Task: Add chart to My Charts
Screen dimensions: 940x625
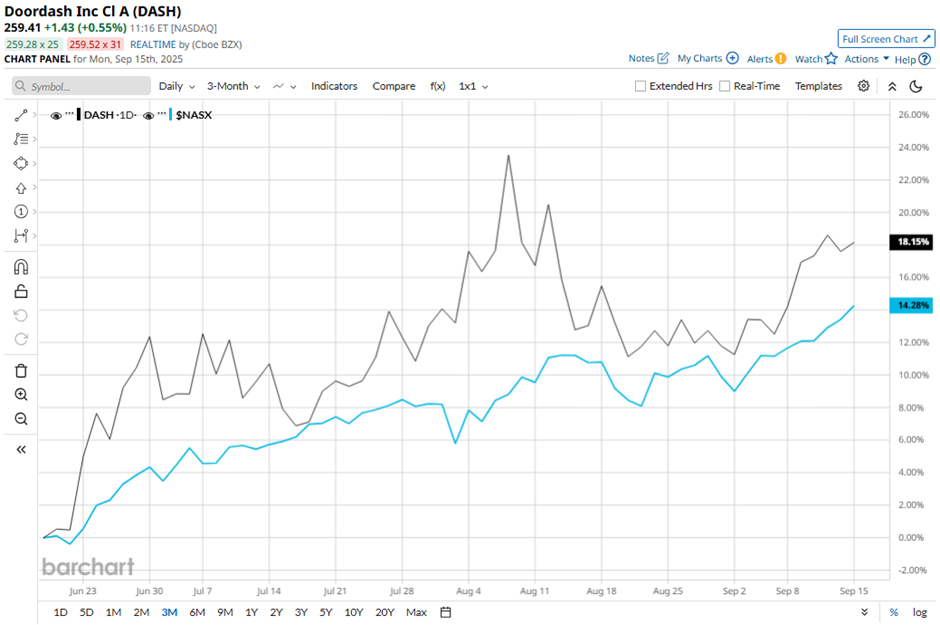Action: (733, 58)
